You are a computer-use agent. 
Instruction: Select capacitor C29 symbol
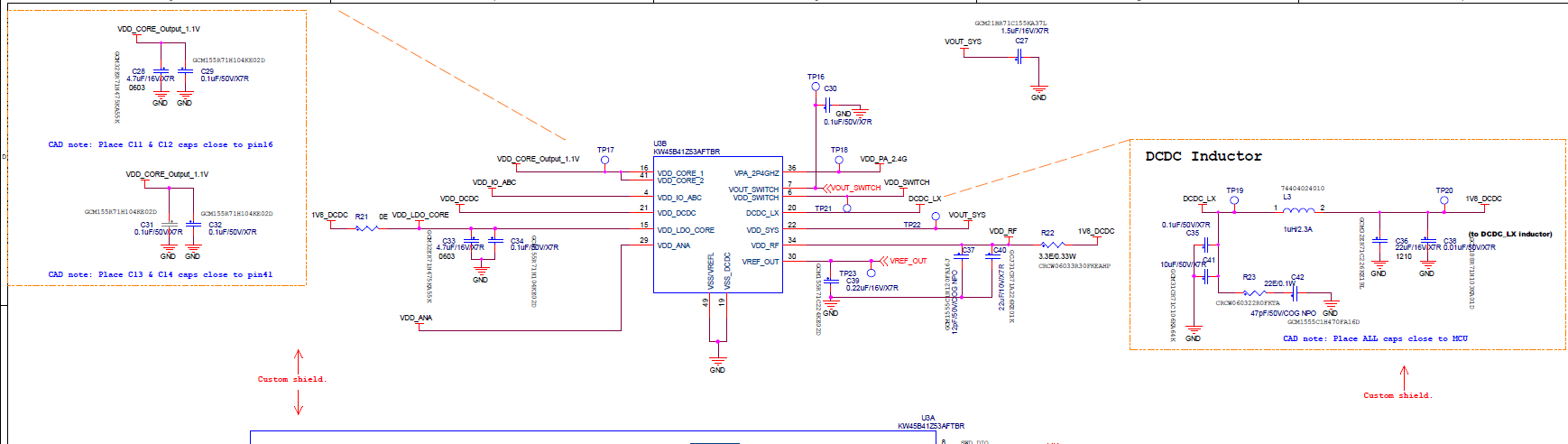(185, 71)
